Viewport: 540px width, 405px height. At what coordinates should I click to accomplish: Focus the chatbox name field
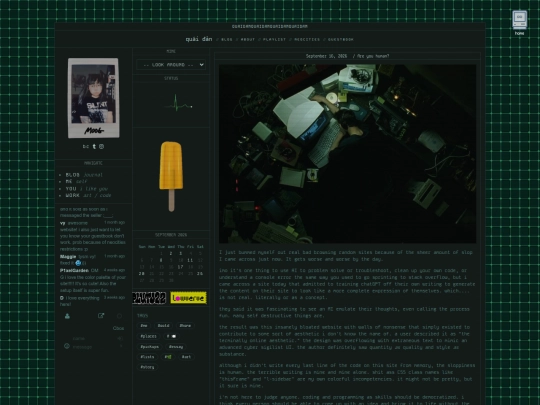click(x=93, y=339)
